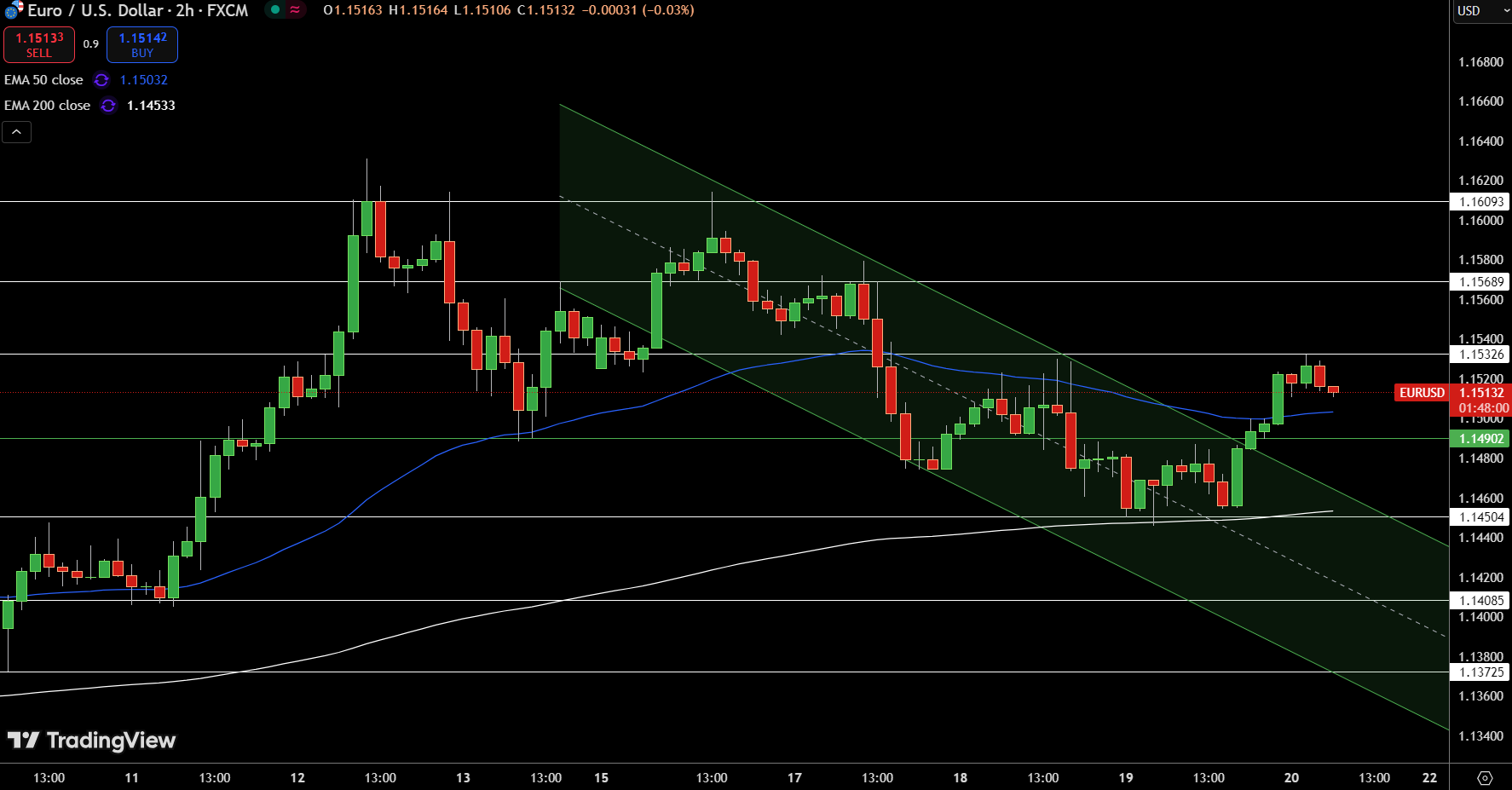The width and height of the screenshot is (1512, 790).
Task: Click the 1.16093 price level label
Action: point(1480,202)
